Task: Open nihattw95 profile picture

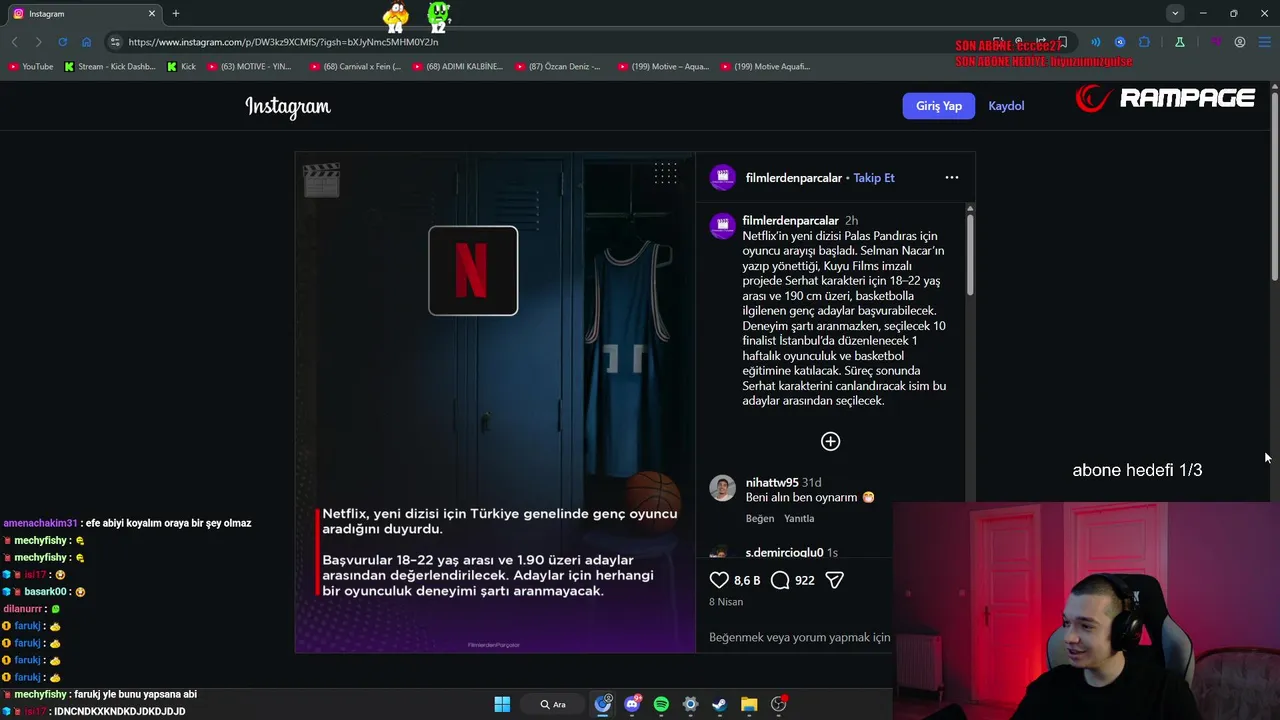Action: (x=722, y=488)
